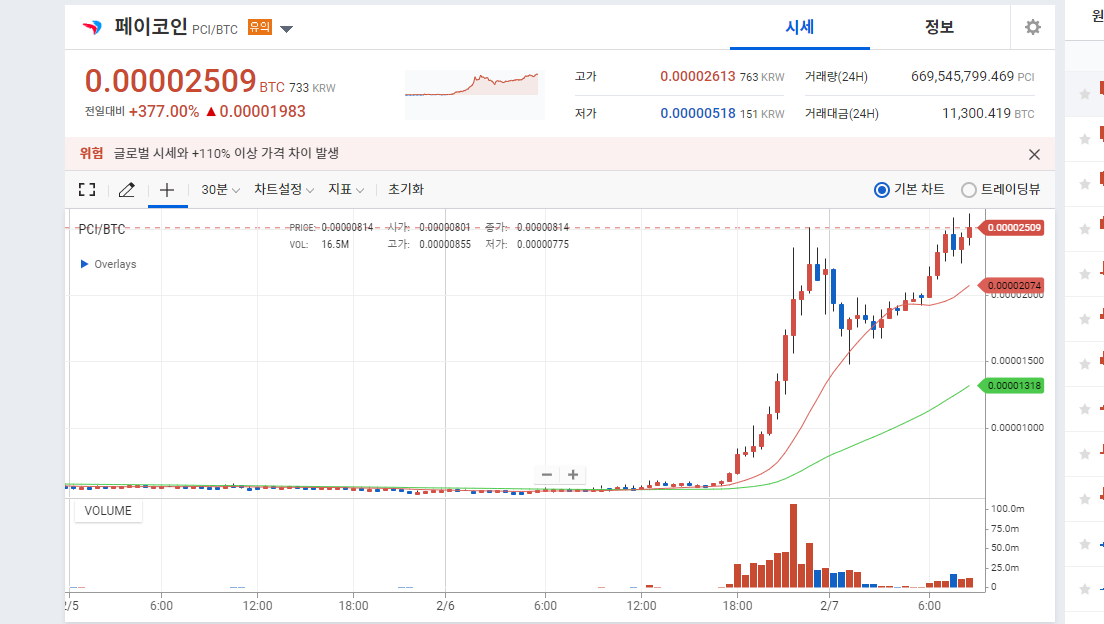Click the chart zoom in plus button
The image size is (1104, 624).
point(573,475)
